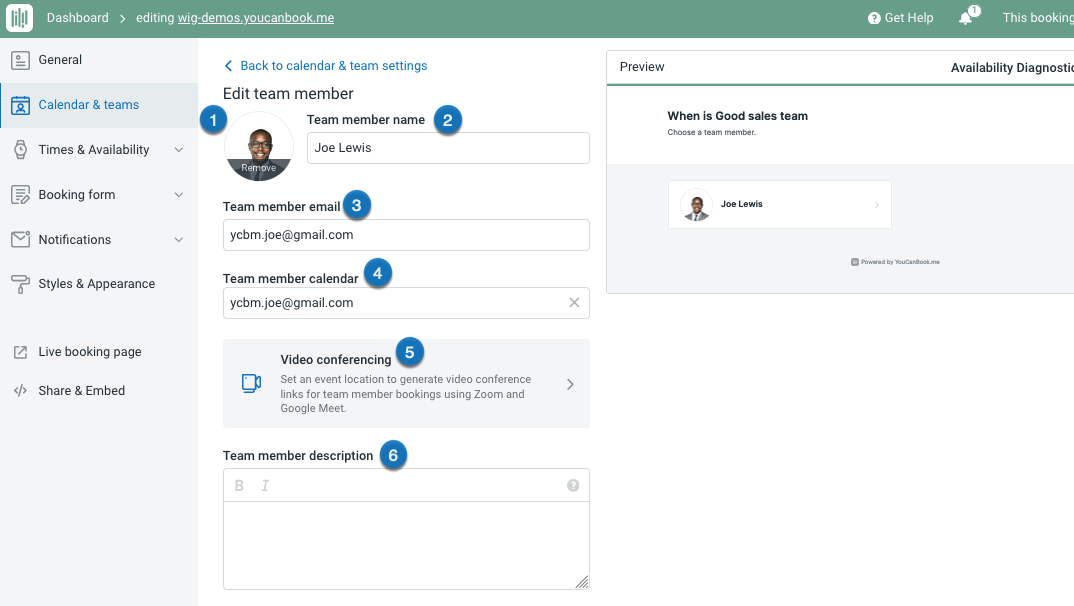The width and height of the screenshot is (1074, 606).
Task: Click the video conferencing camera icon
Action: tap(251, 383)
